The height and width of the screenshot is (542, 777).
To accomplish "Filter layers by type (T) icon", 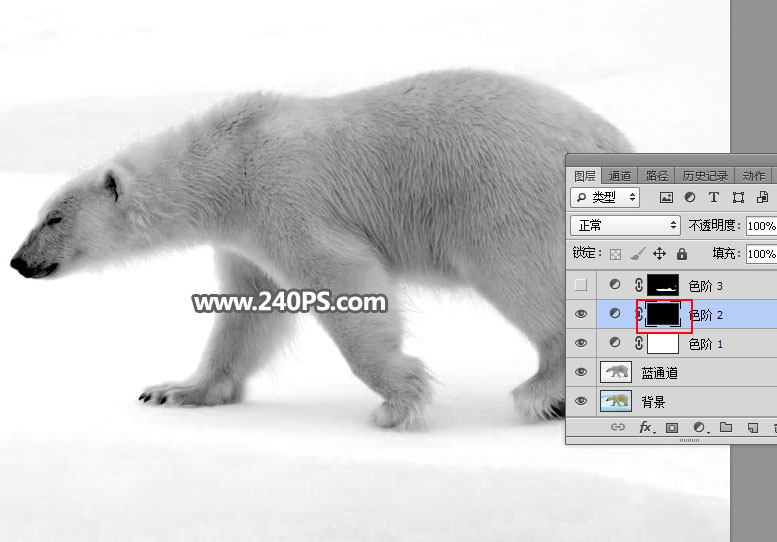I will pos(714,197).
